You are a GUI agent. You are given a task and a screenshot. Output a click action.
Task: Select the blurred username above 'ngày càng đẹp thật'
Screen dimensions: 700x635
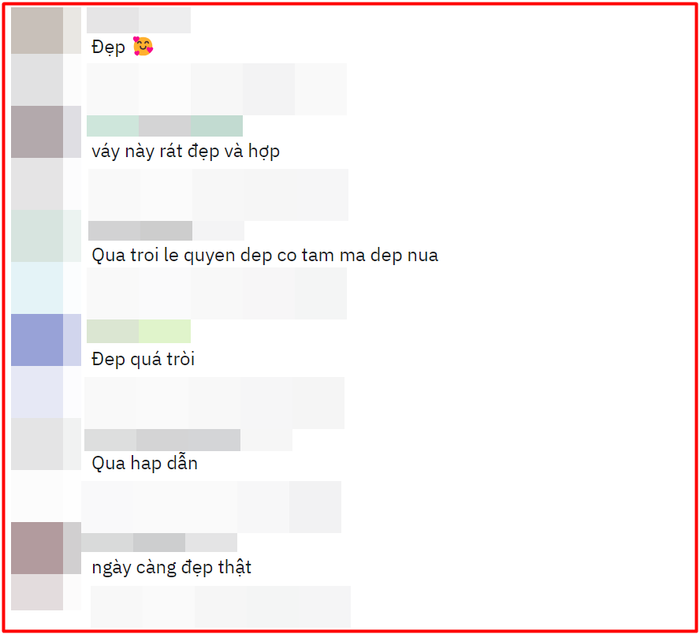pyautogui.click(x=159, y=543)
